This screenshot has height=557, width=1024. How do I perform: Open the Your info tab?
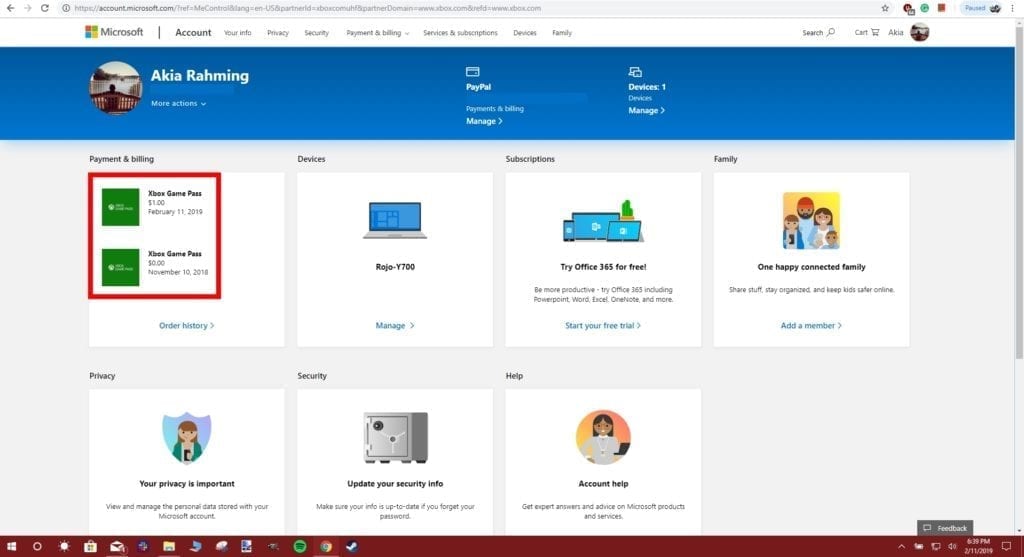point(238,33)
